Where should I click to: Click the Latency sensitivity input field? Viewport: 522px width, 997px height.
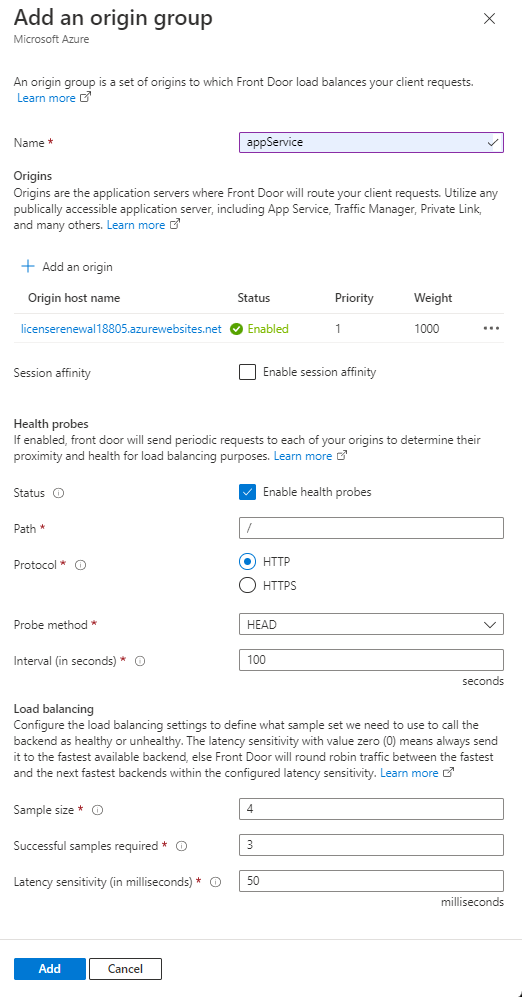coord(371,881)
